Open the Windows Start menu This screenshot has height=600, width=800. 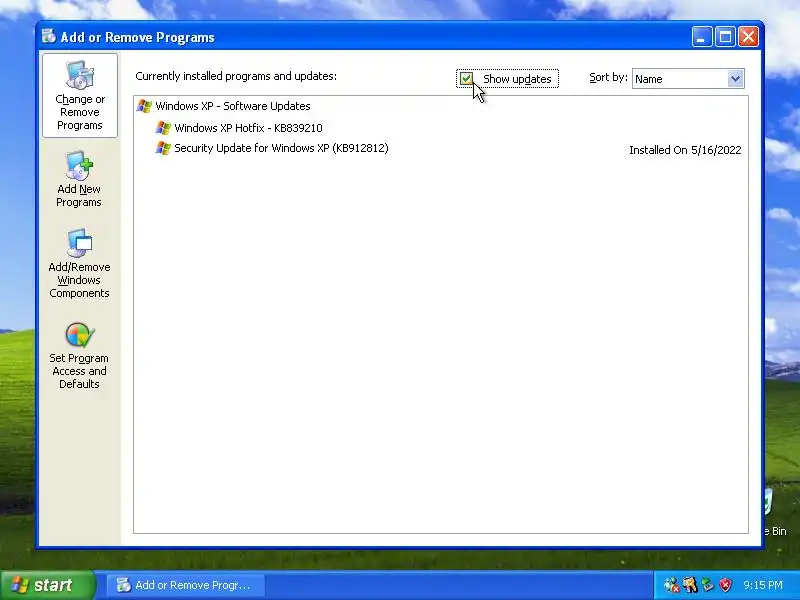(x=48, y=585)
